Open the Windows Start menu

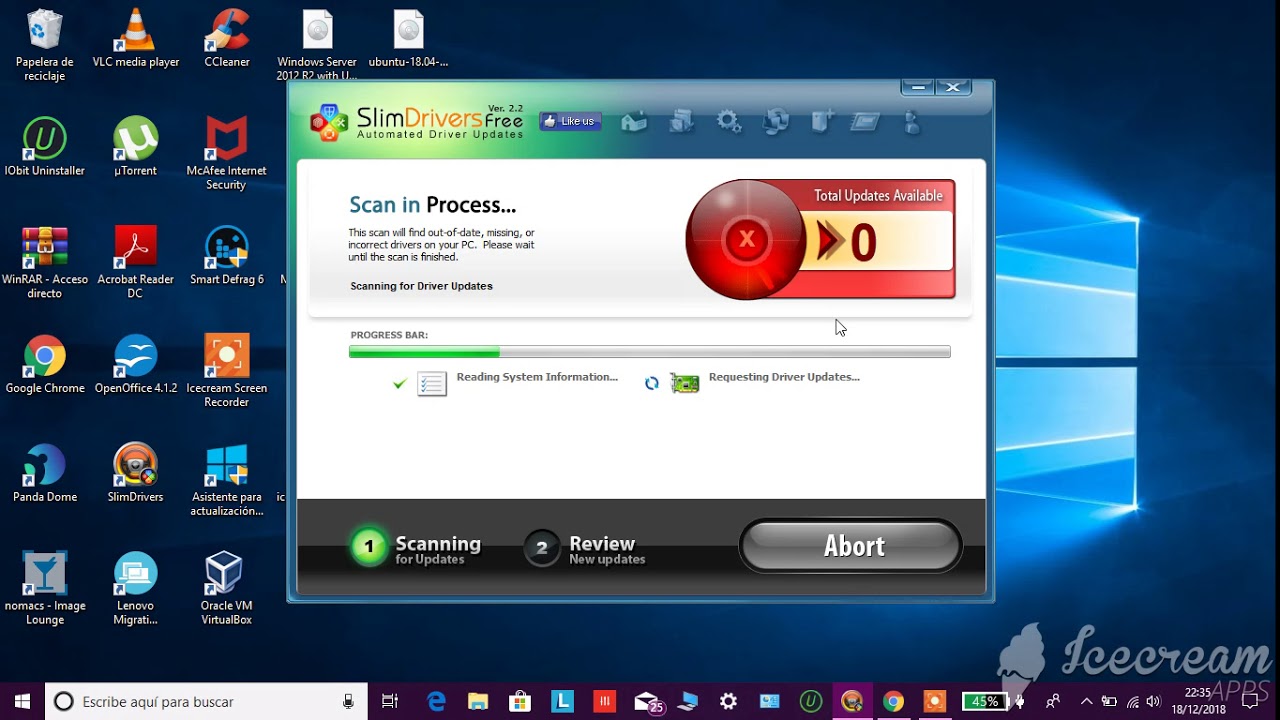[22, 701]
